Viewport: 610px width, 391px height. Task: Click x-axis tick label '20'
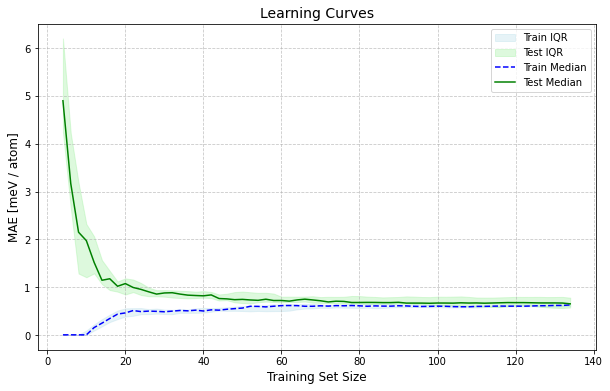pos(125,361)
